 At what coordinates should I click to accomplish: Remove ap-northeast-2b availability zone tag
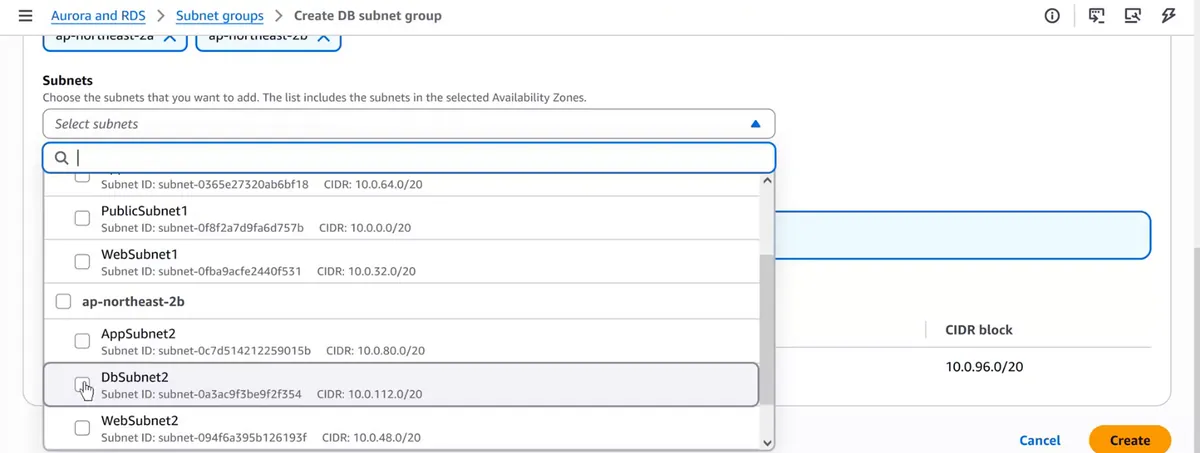(323, 38)
